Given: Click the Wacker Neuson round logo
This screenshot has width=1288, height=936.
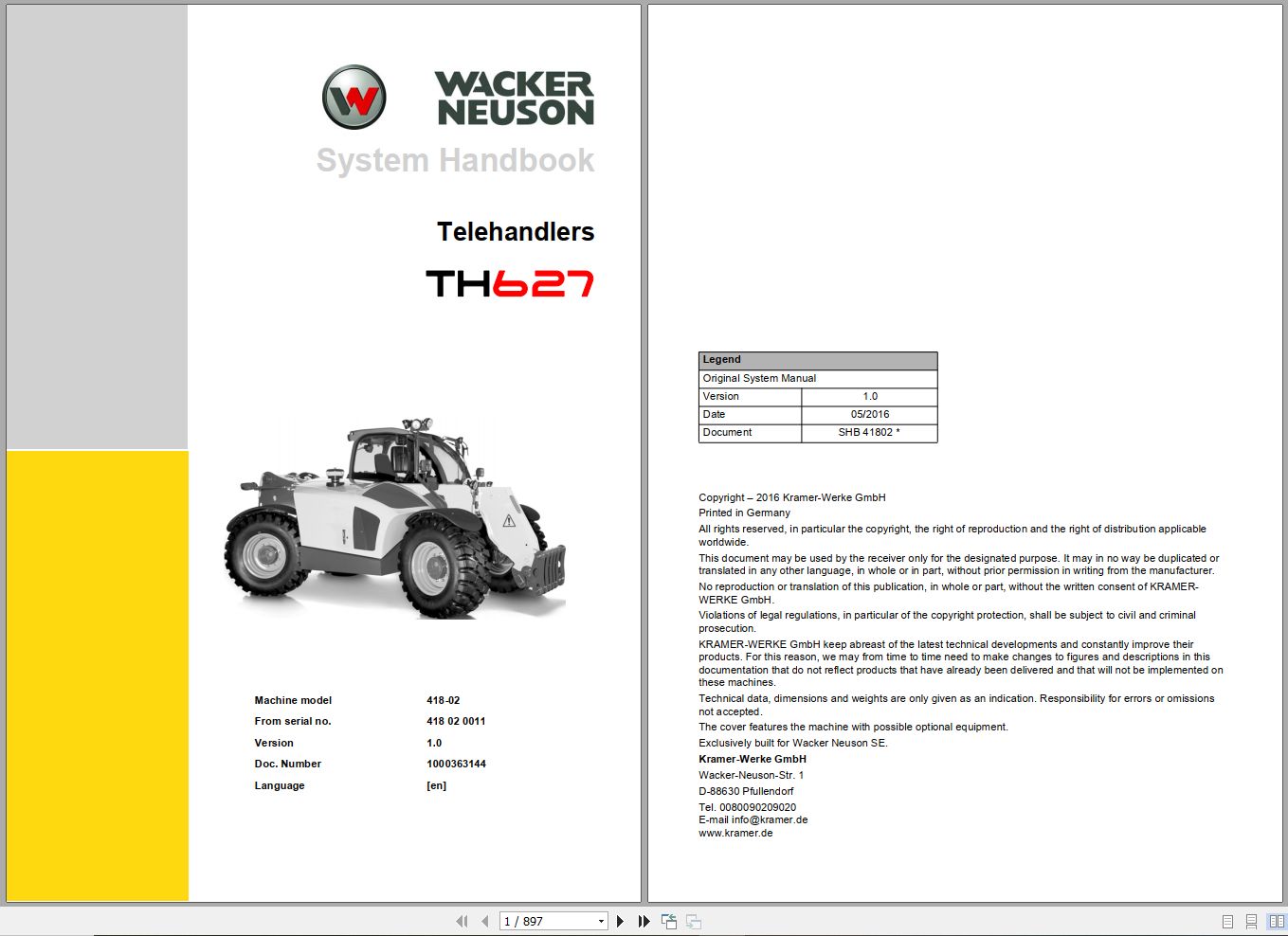Looking at the screenshot, I should pos(354,97).
